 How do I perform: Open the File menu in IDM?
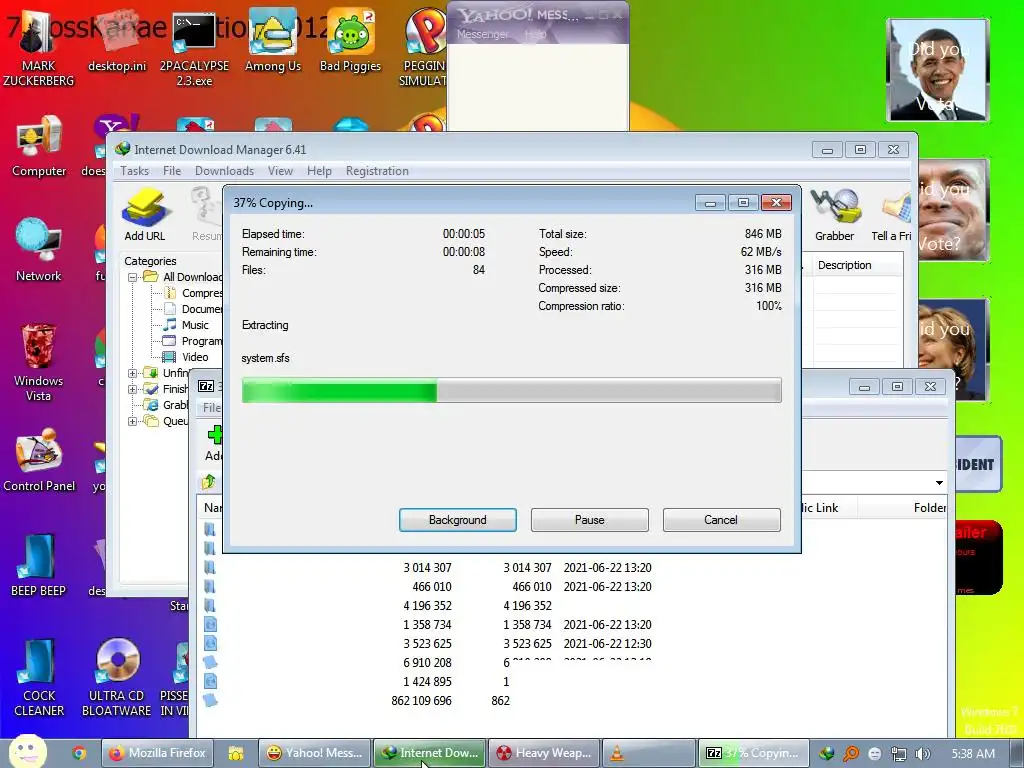(172, 170)
